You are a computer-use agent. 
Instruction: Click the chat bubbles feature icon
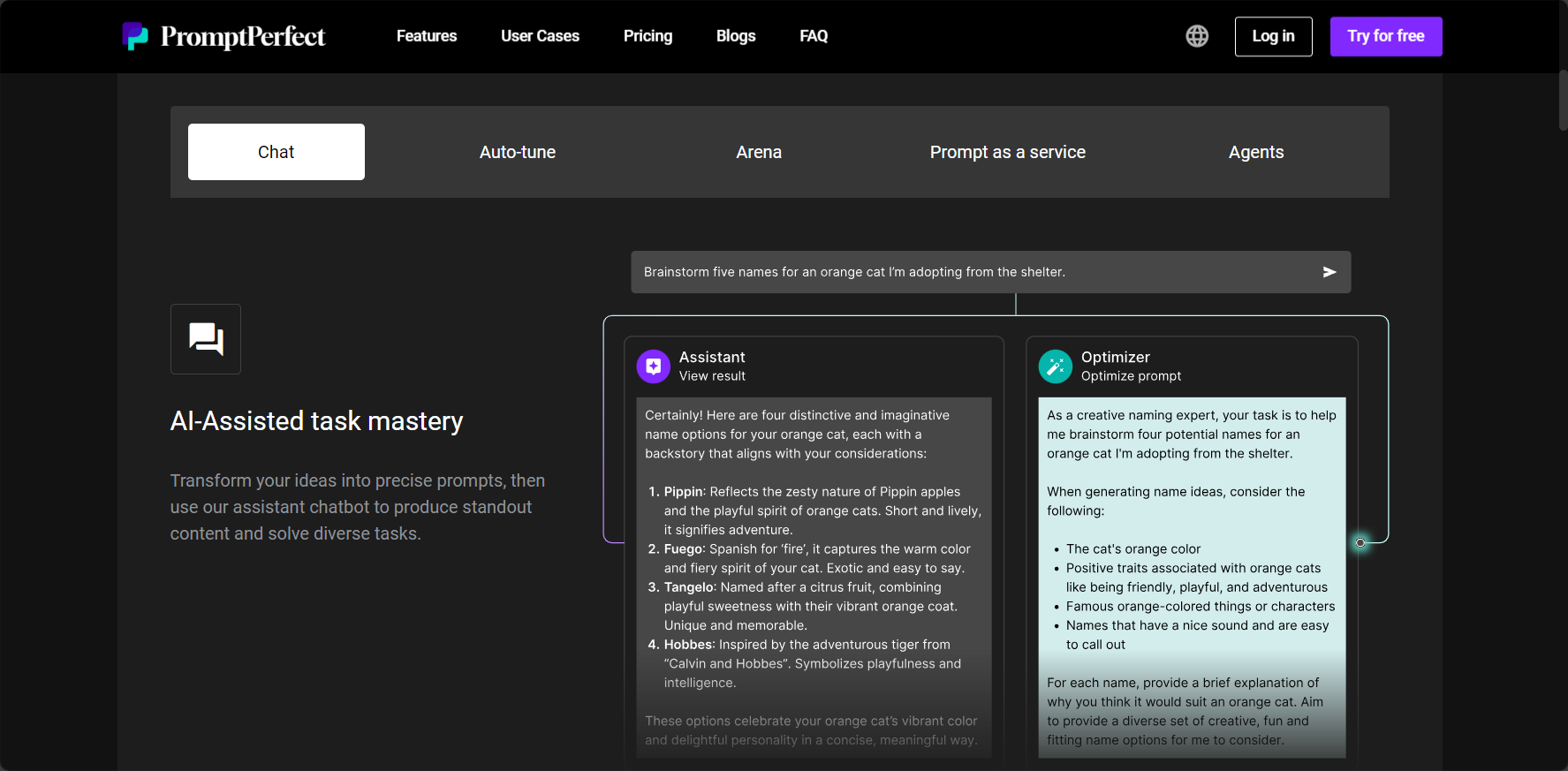click(x=206, y=339)
